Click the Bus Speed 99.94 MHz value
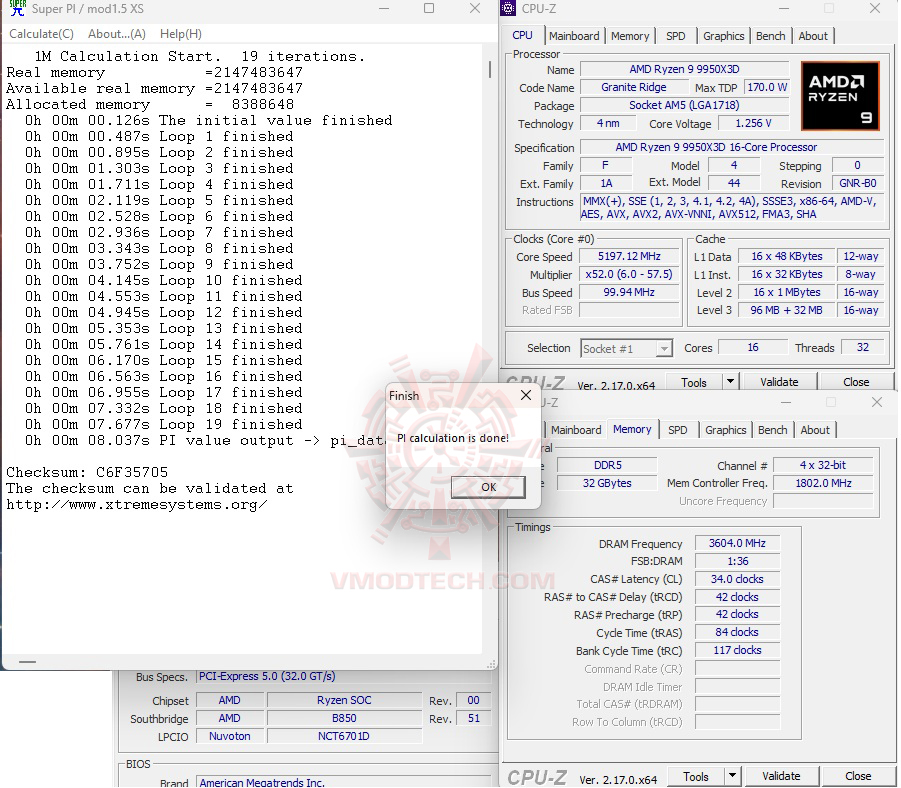 click(629, 292)
